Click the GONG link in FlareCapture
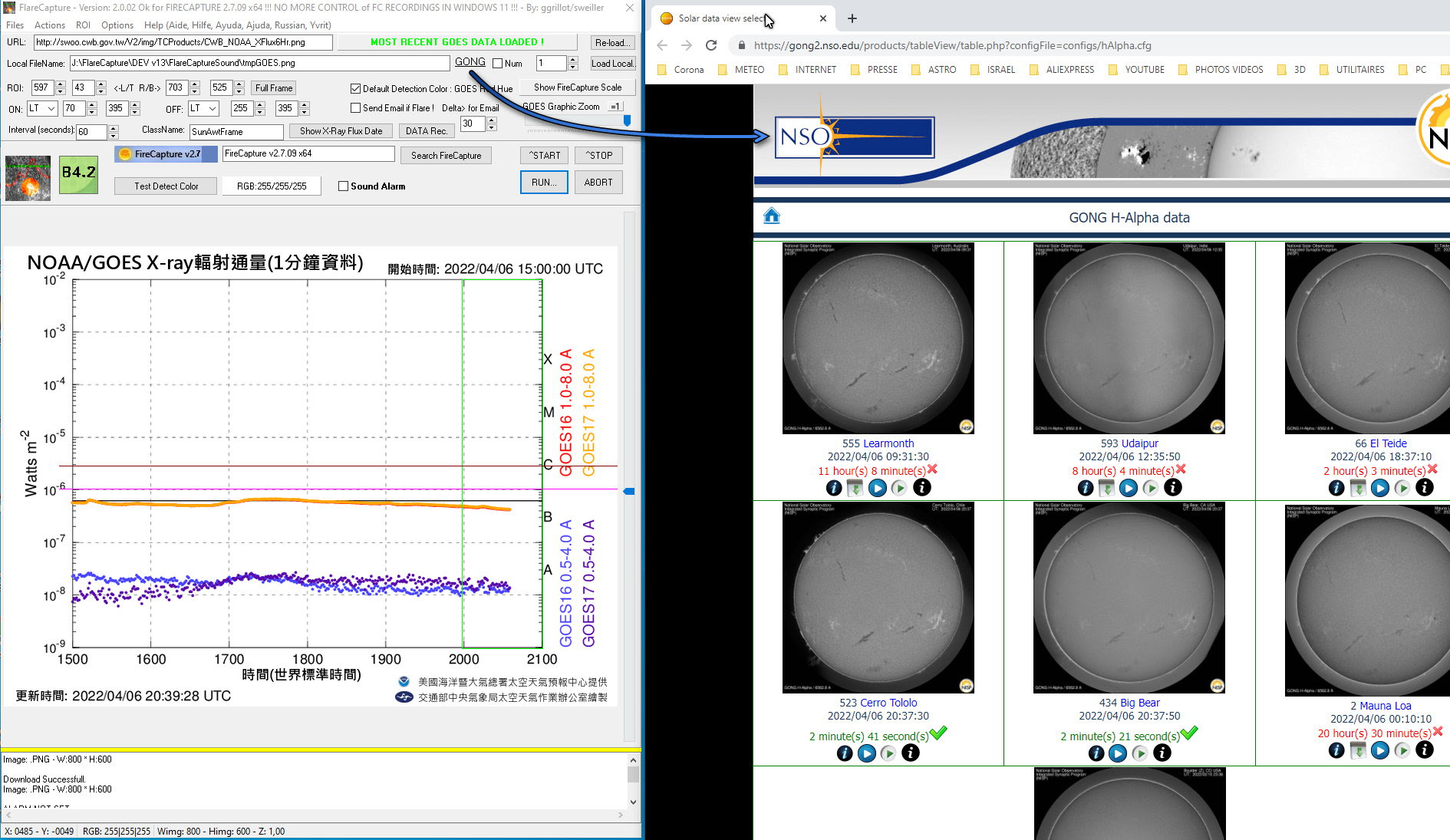This screenshot has height=840, width=1450. point(470,62)
